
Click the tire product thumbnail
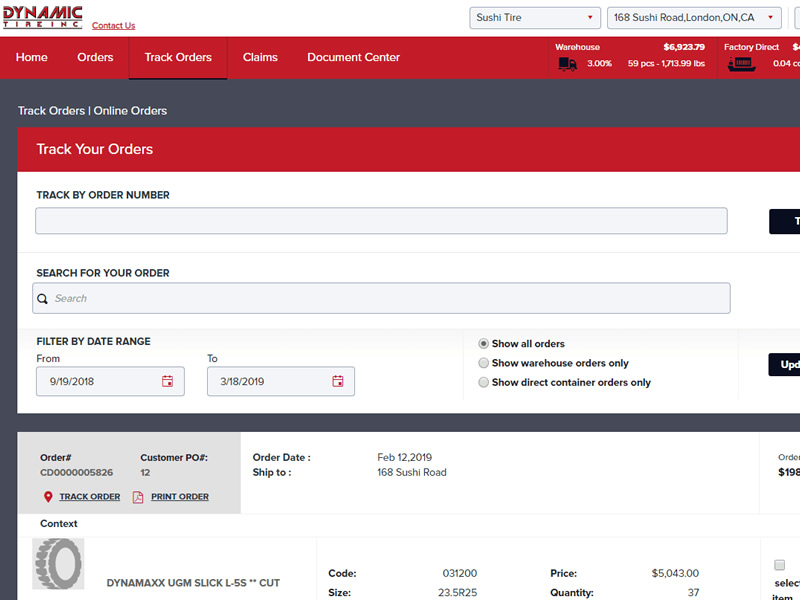point(58,564)
